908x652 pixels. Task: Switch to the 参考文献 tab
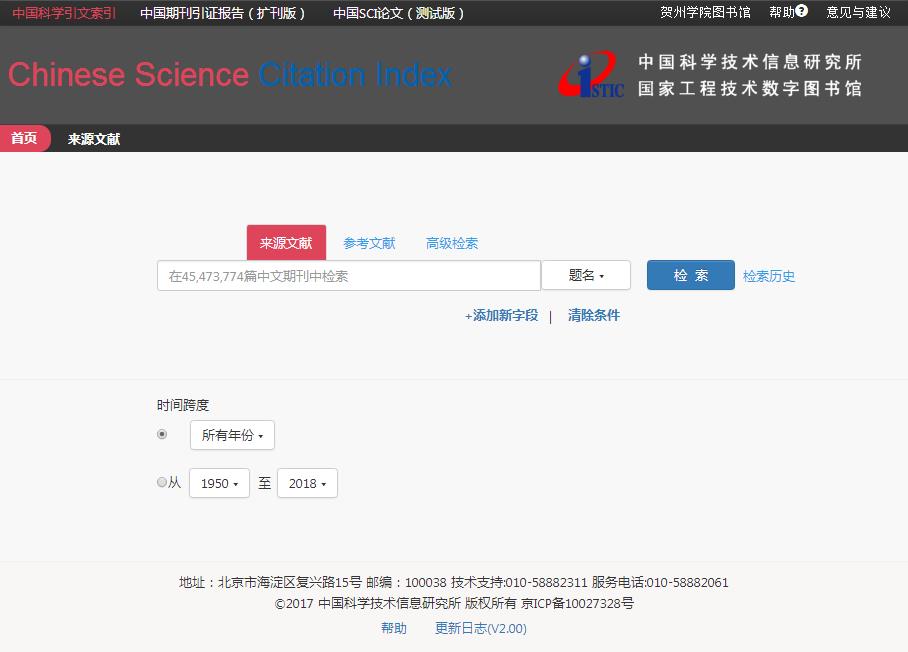pos(369,243)
